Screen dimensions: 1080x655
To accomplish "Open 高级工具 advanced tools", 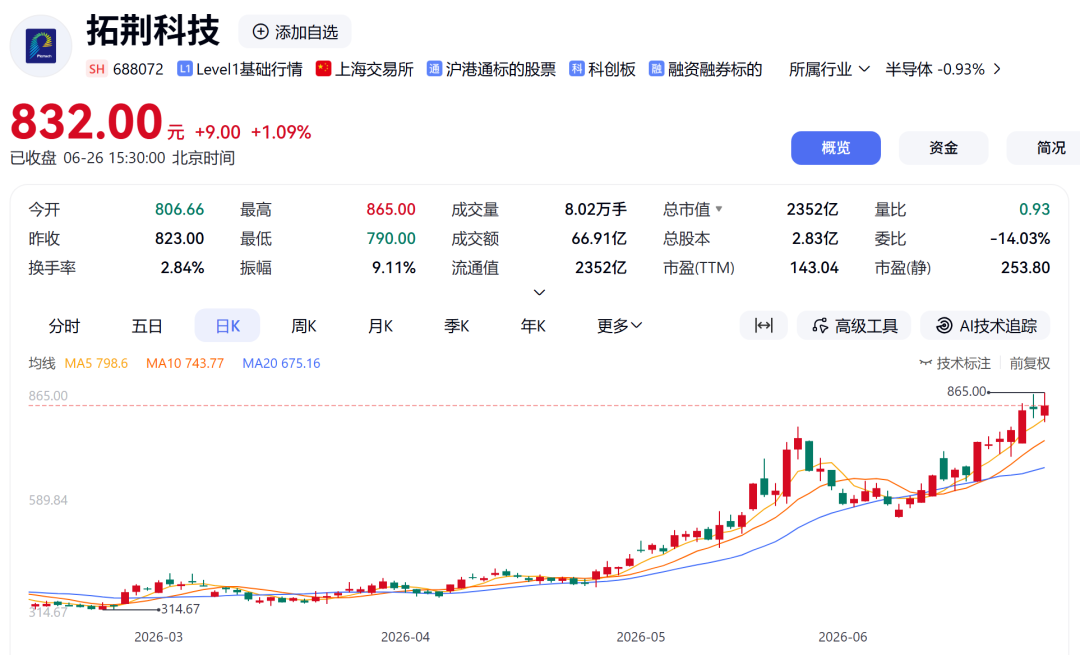I will tap(854, 326).
